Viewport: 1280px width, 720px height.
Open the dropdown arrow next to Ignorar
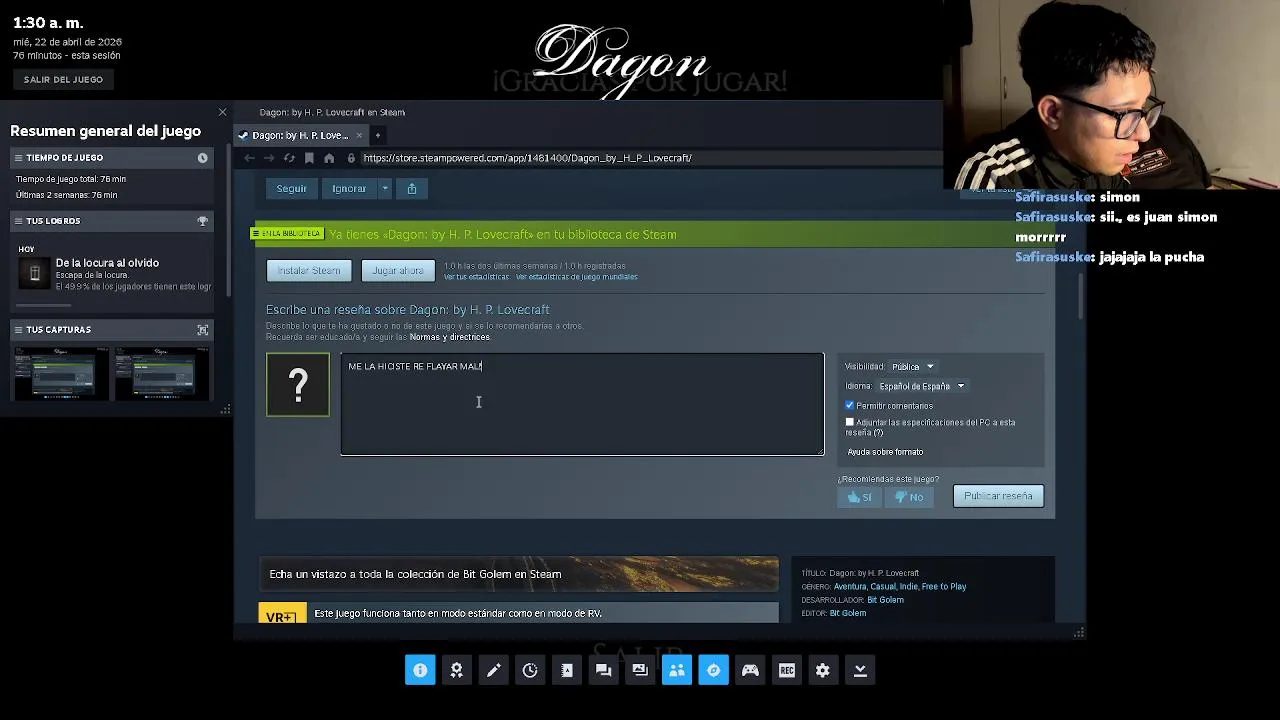(385, 188)
